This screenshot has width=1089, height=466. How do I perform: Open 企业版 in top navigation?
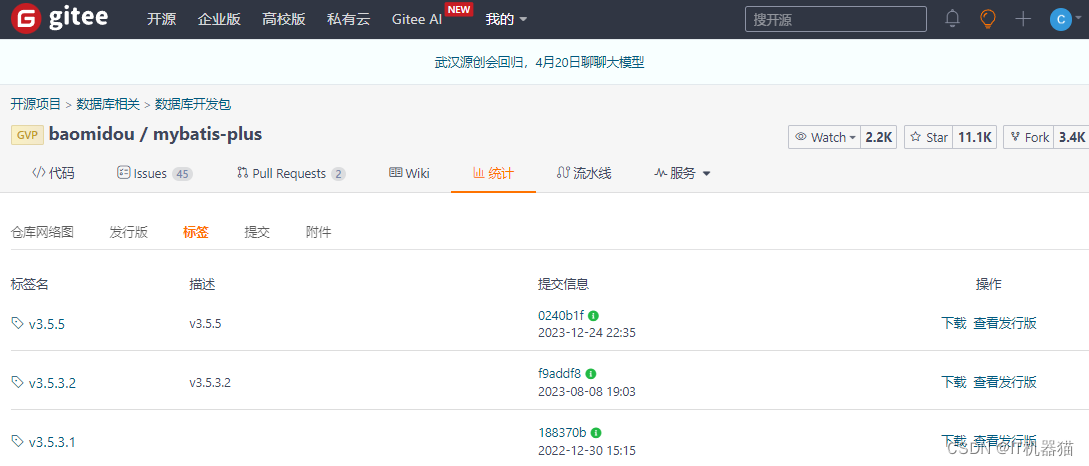(x=219, y=19)
